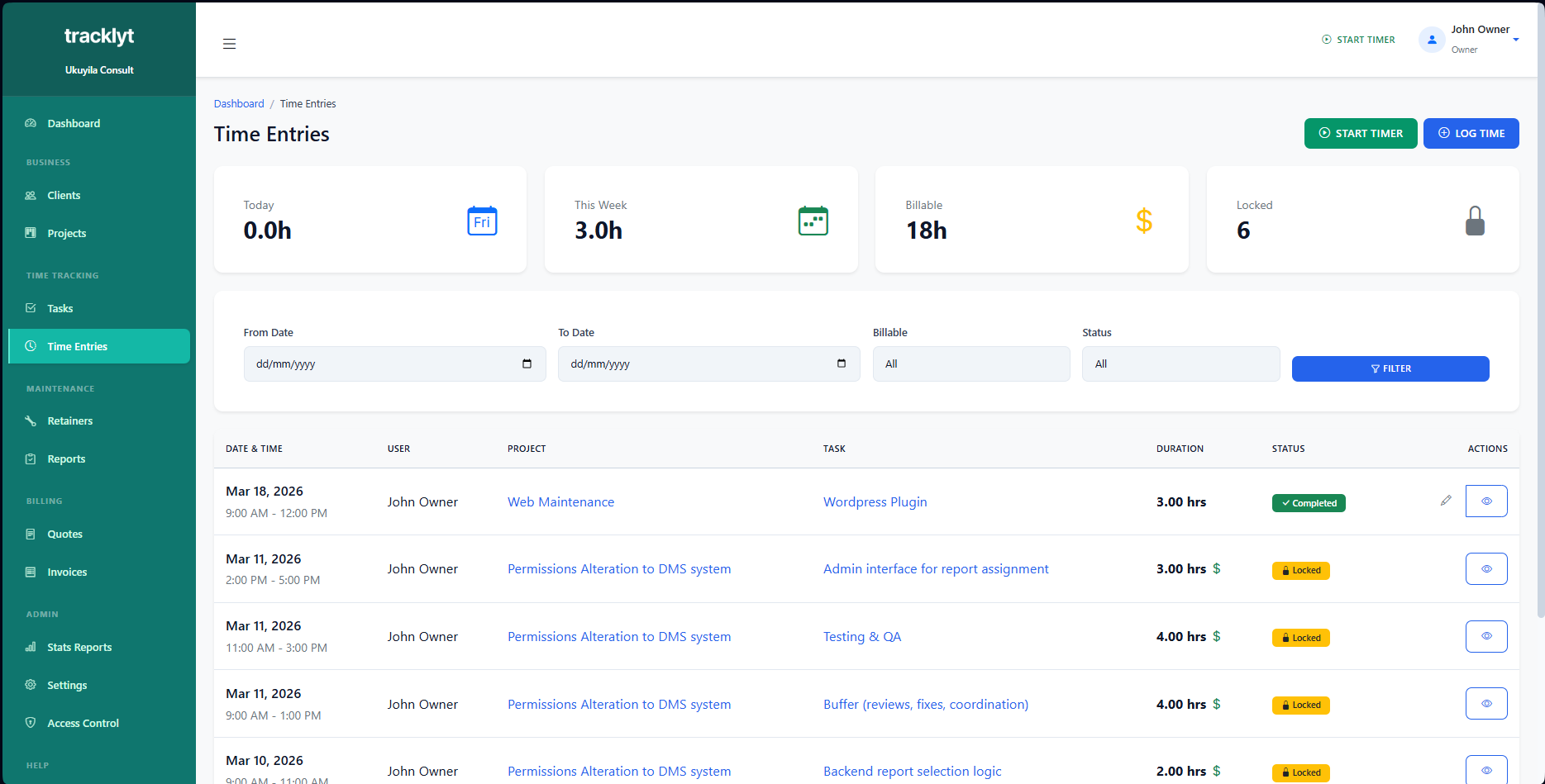
Task: Click the LOG TIME button
Action: (1471, 133)
